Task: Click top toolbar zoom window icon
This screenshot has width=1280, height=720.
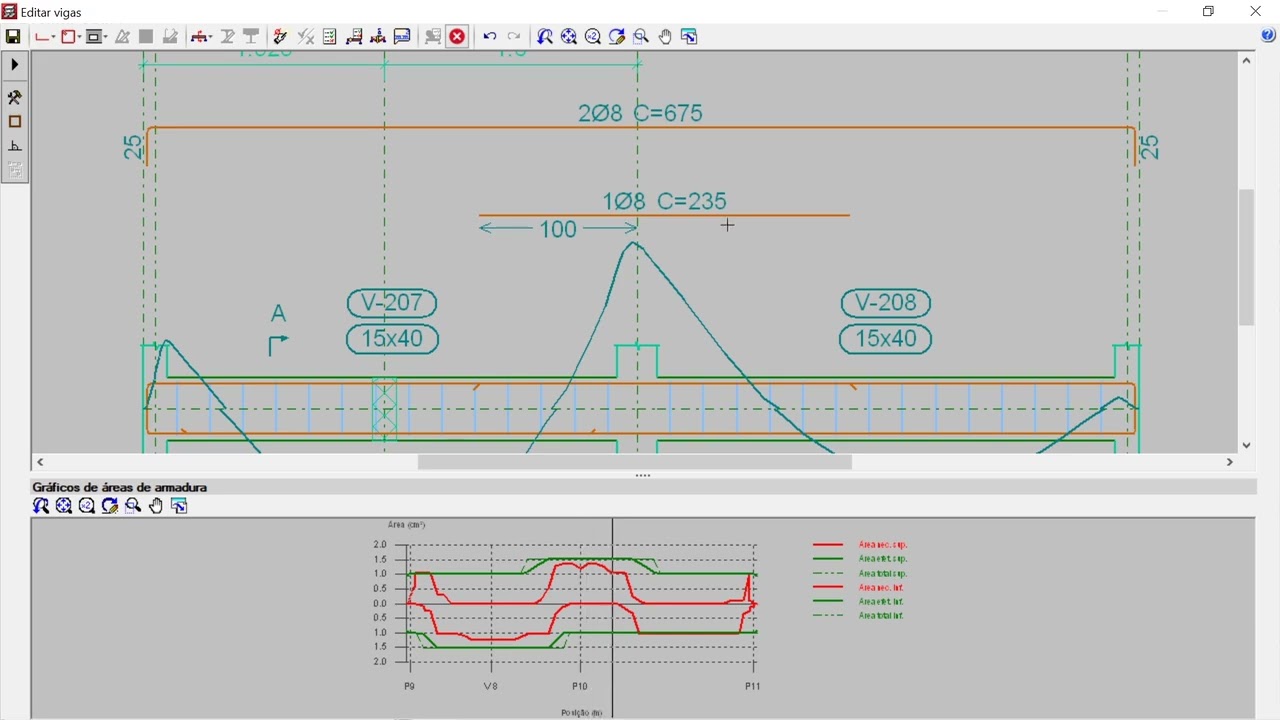Action: [641, 37]
